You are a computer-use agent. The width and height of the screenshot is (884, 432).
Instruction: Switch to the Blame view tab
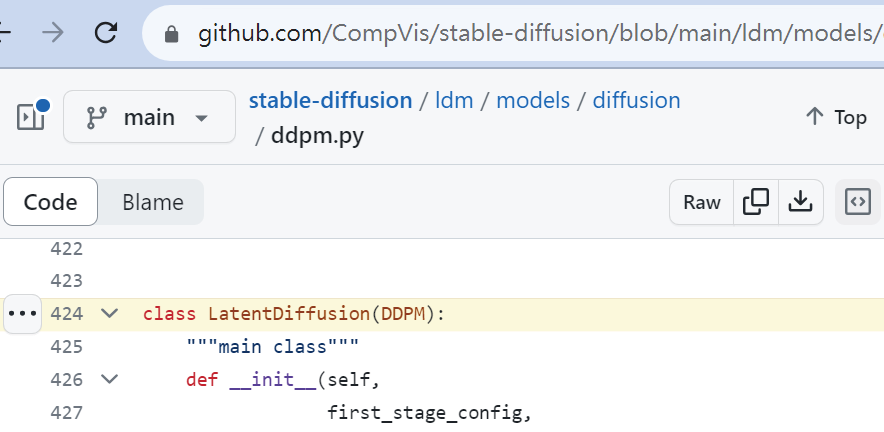click(x=152, y=202)
